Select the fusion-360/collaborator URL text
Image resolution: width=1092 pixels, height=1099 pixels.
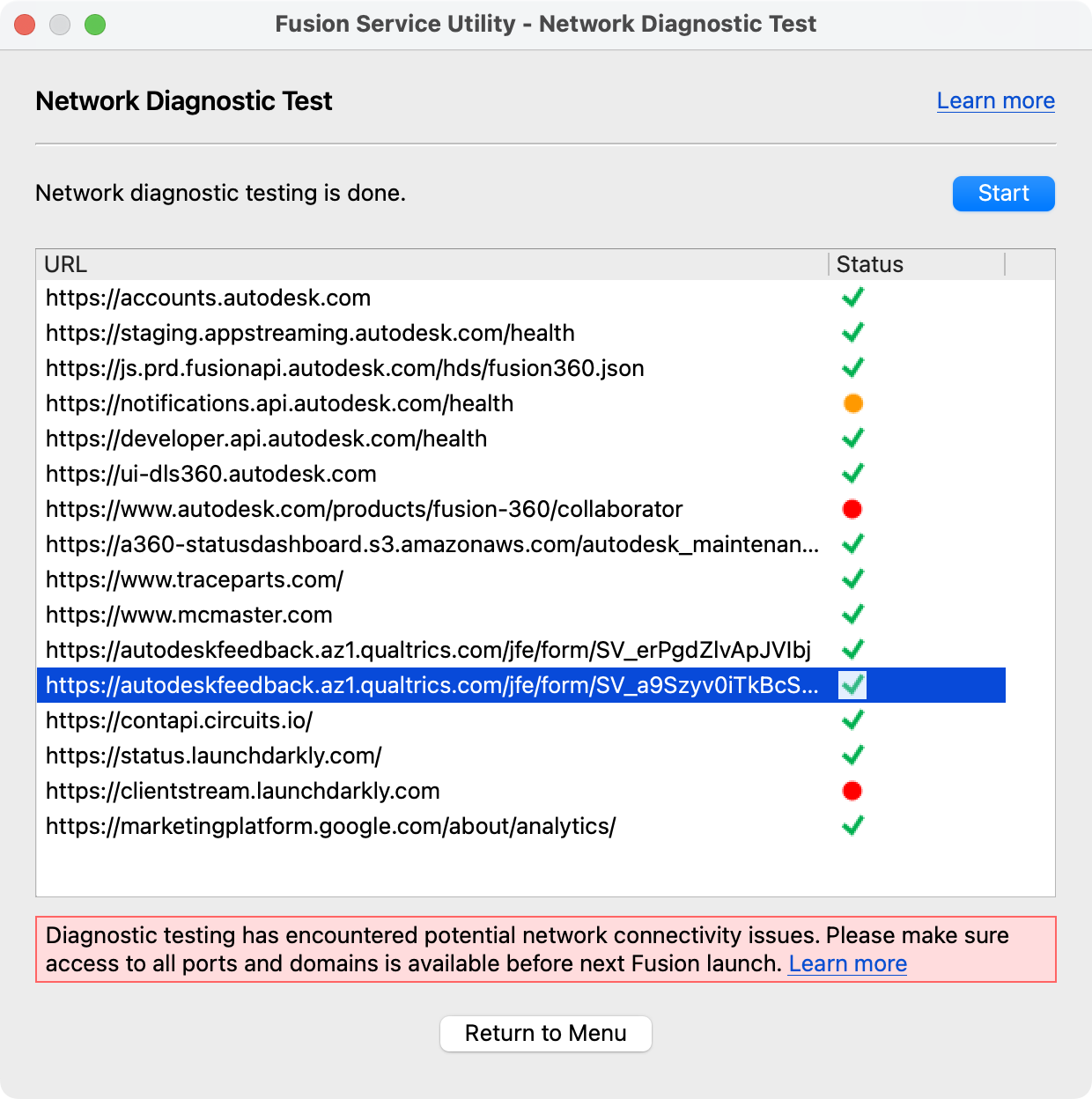click(365, 510)
